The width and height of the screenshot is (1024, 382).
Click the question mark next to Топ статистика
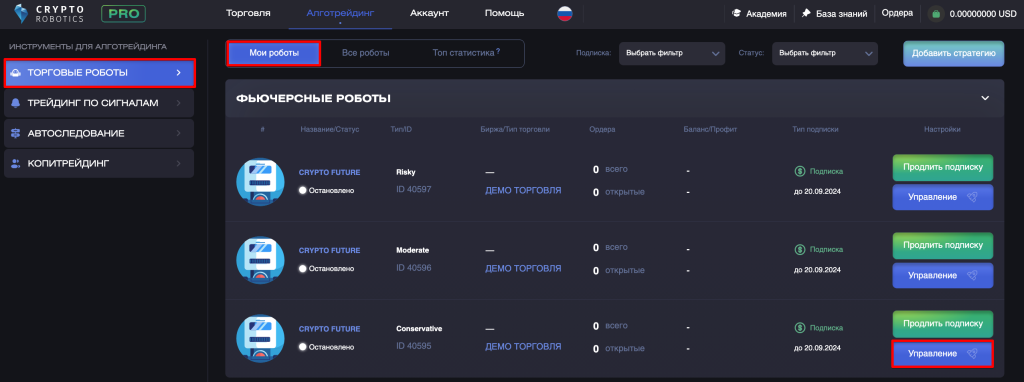[498, 51]
